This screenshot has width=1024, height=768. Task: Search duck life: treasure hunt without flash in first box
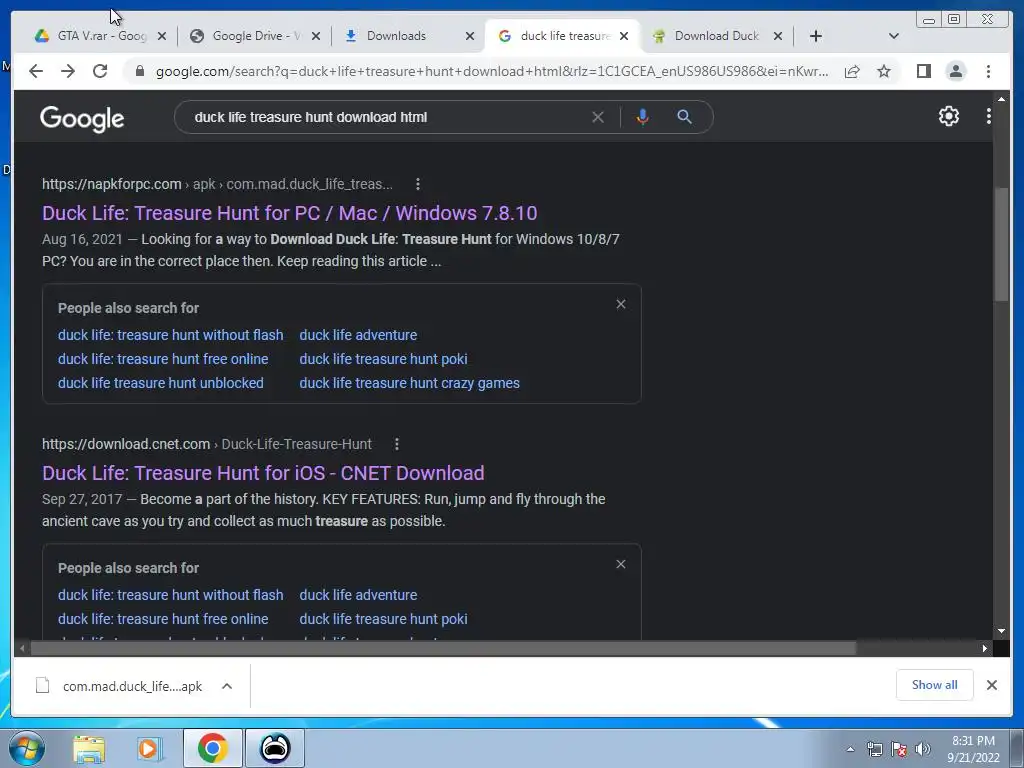click(170, 335)
